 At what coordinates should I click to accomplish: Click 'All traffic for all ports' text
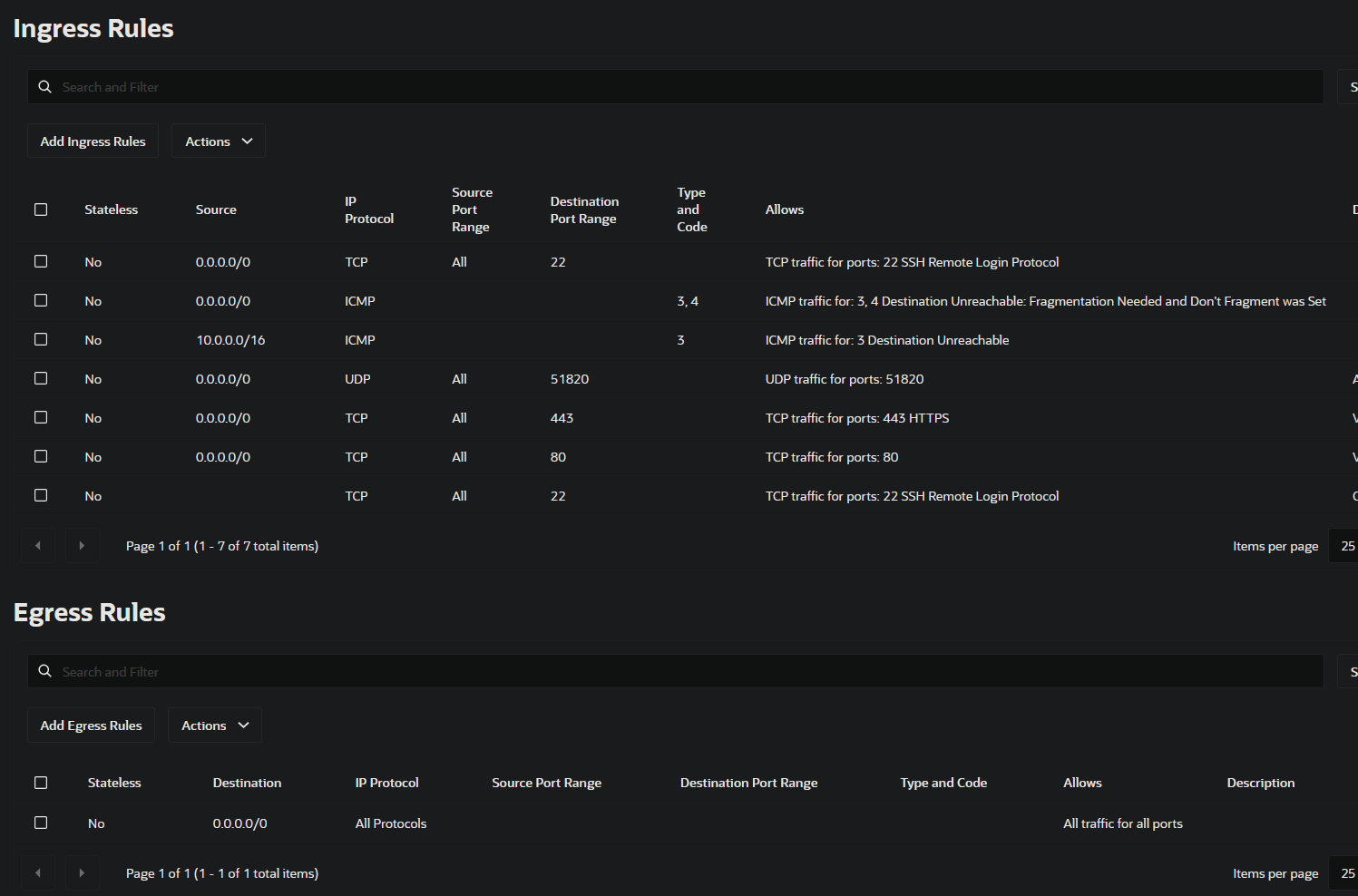click(1123, 823)
